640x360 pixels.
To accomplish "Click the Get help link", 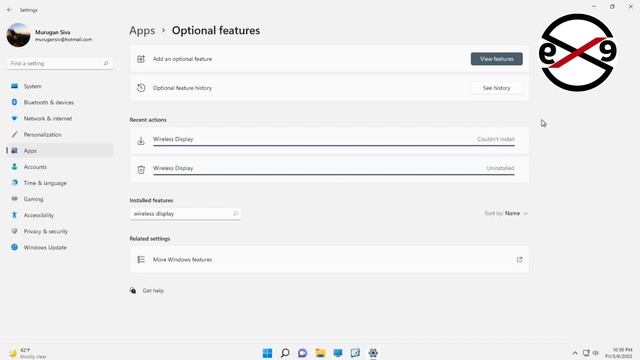I will pos(153,291).
